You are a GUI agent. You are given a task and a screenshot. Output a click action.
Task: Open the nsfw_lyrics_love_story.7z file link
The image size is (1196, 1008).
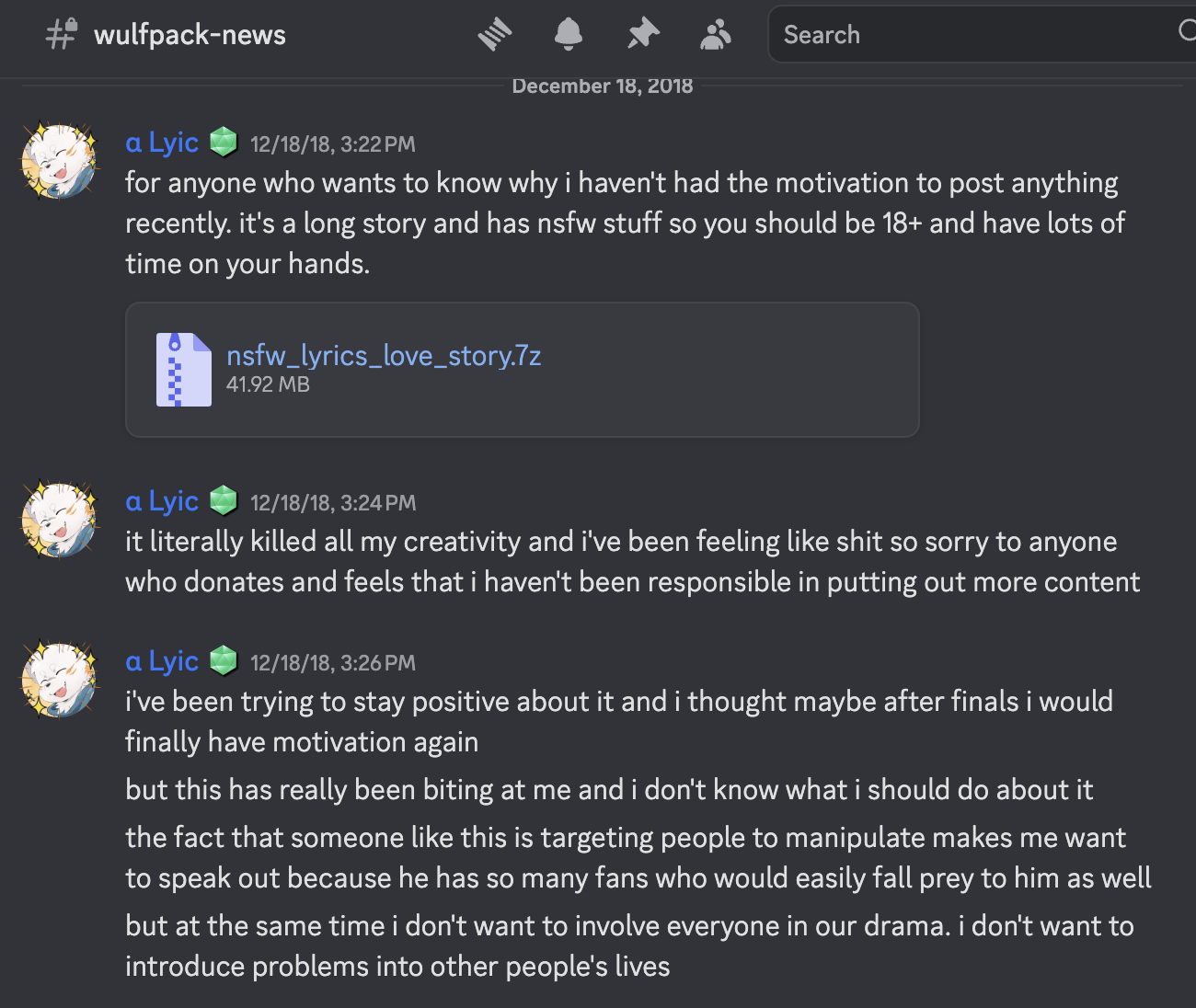[384, 355]
